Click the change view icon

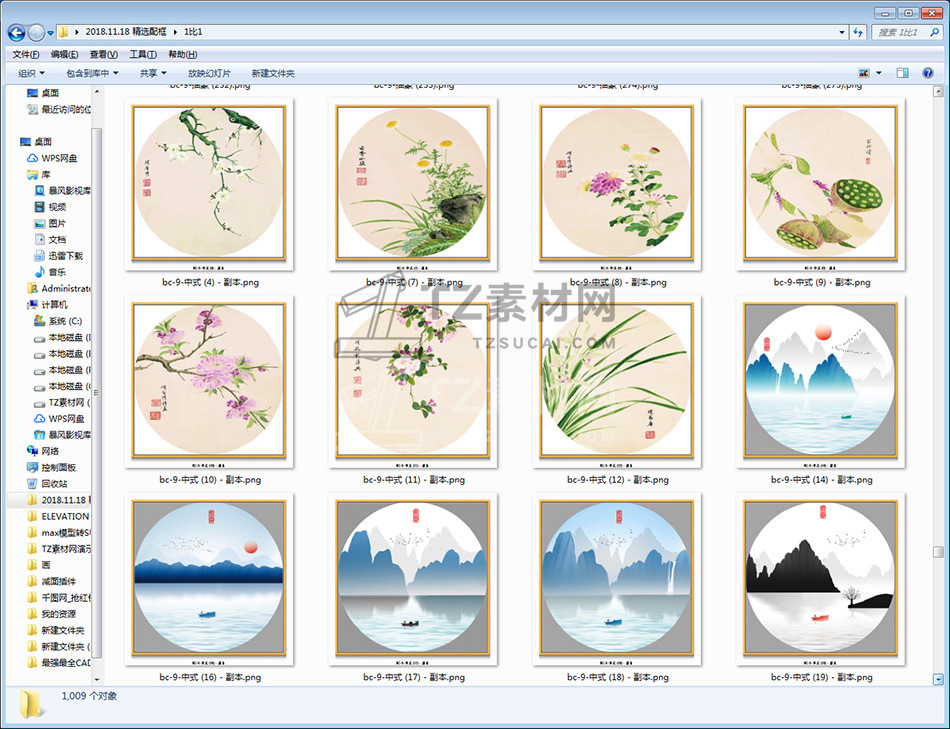(x=863, y=73)
